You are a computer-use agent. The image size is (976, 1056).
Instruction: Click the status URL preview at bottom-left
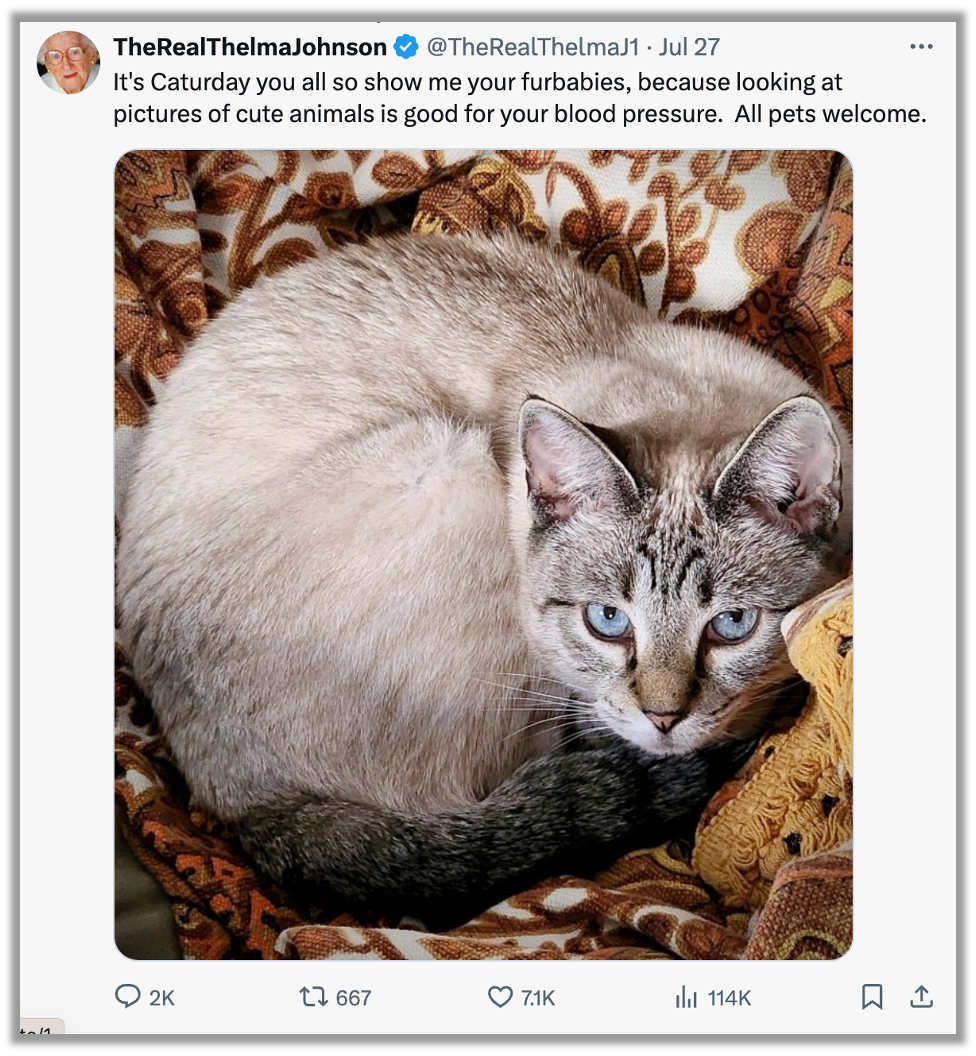[40, 1030]
